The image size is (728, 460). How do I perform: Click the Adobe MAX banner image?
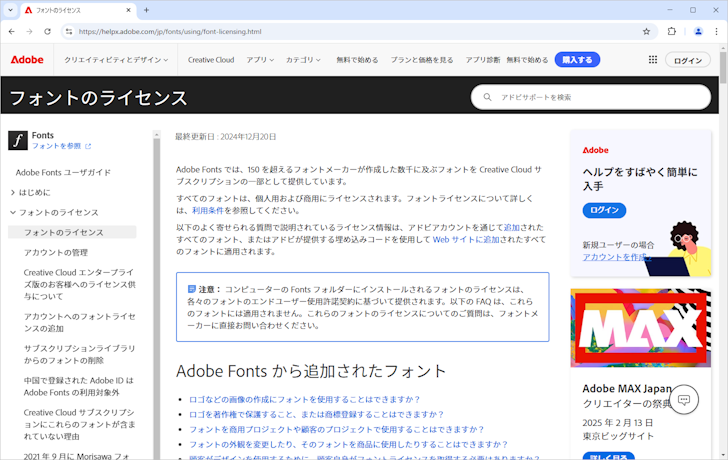tap(640, 328)
